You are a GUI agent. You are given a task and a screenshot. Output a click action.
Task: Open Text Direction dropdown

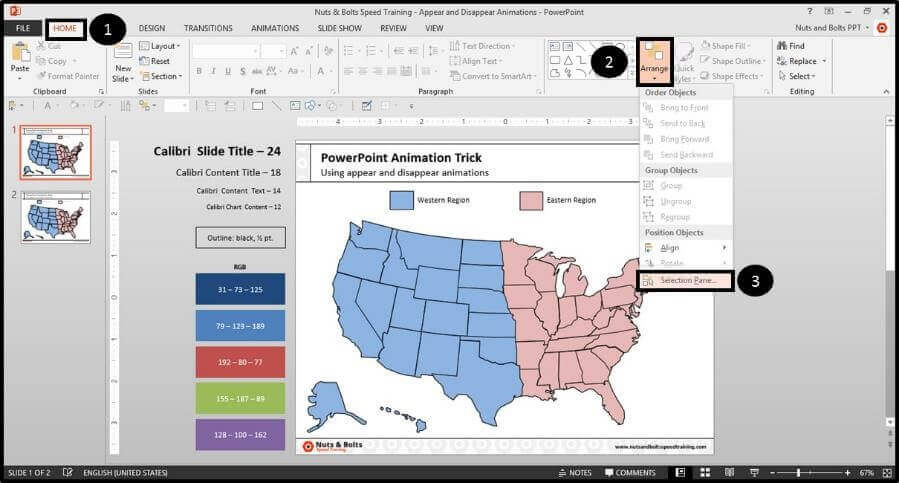tap(482, 46)
